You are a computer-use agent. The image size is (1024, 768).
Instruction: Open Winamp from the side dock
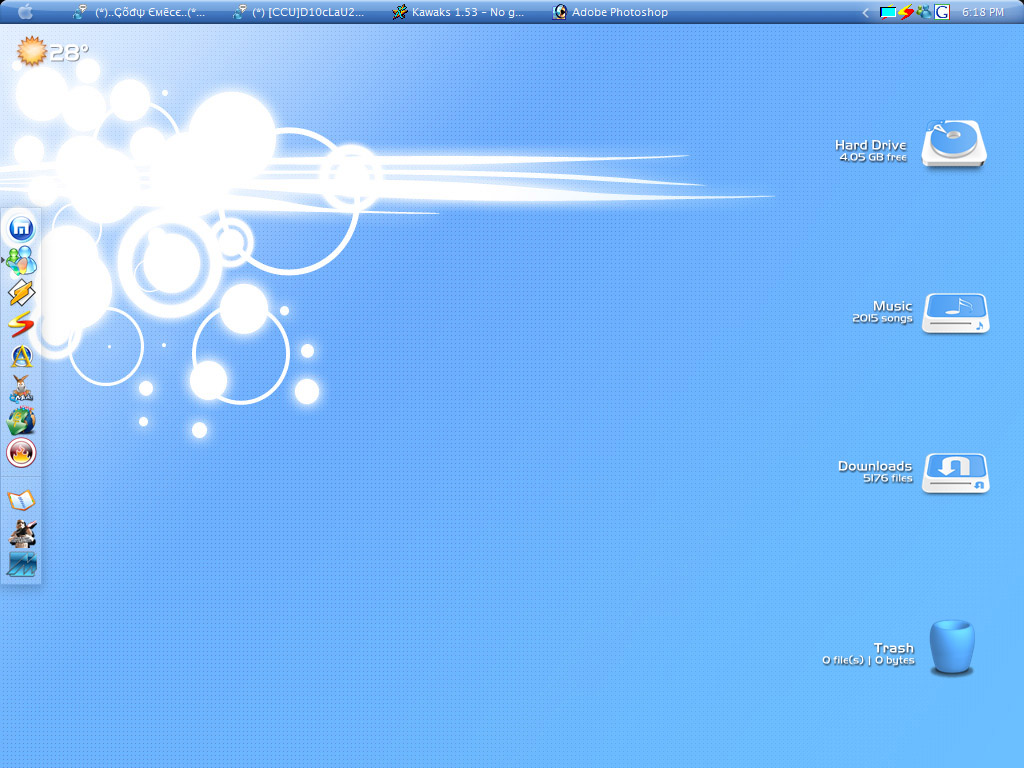[x=22, y=292]
